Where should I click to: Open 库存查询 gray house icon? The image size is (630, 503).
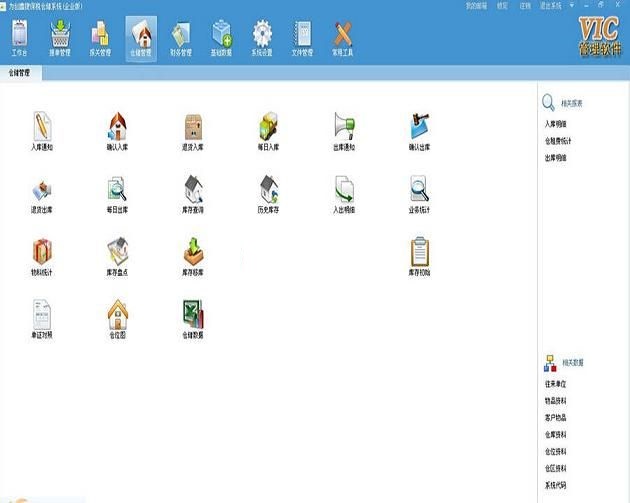pyautogui.click(x=193, y=194)
